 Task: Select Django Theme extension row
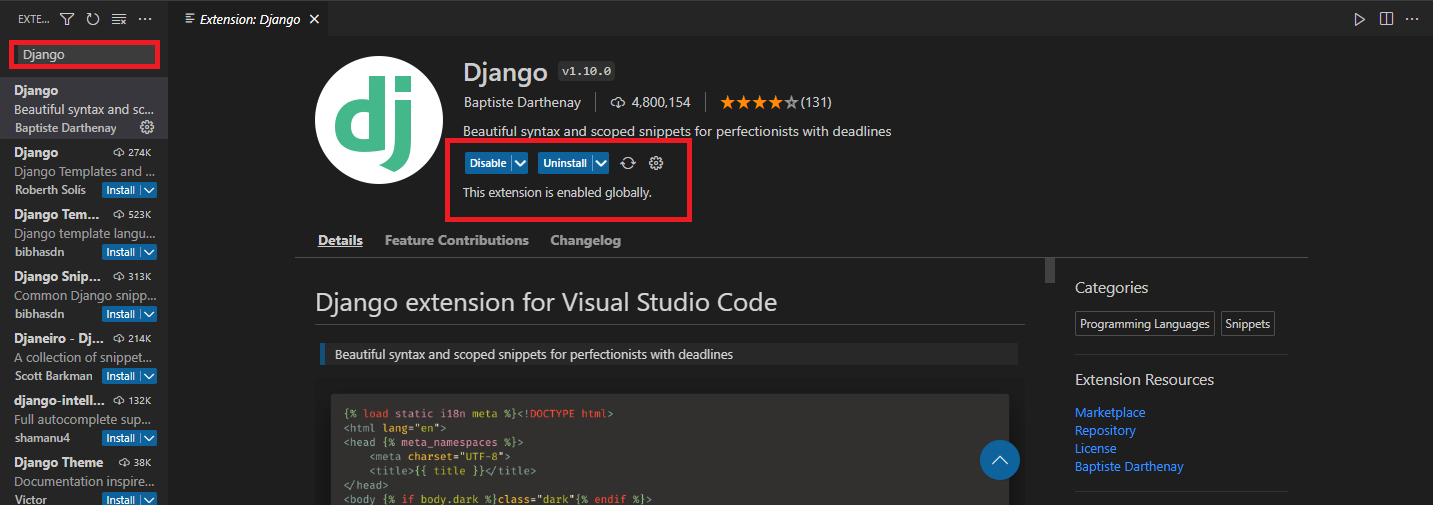pos(84,478)
